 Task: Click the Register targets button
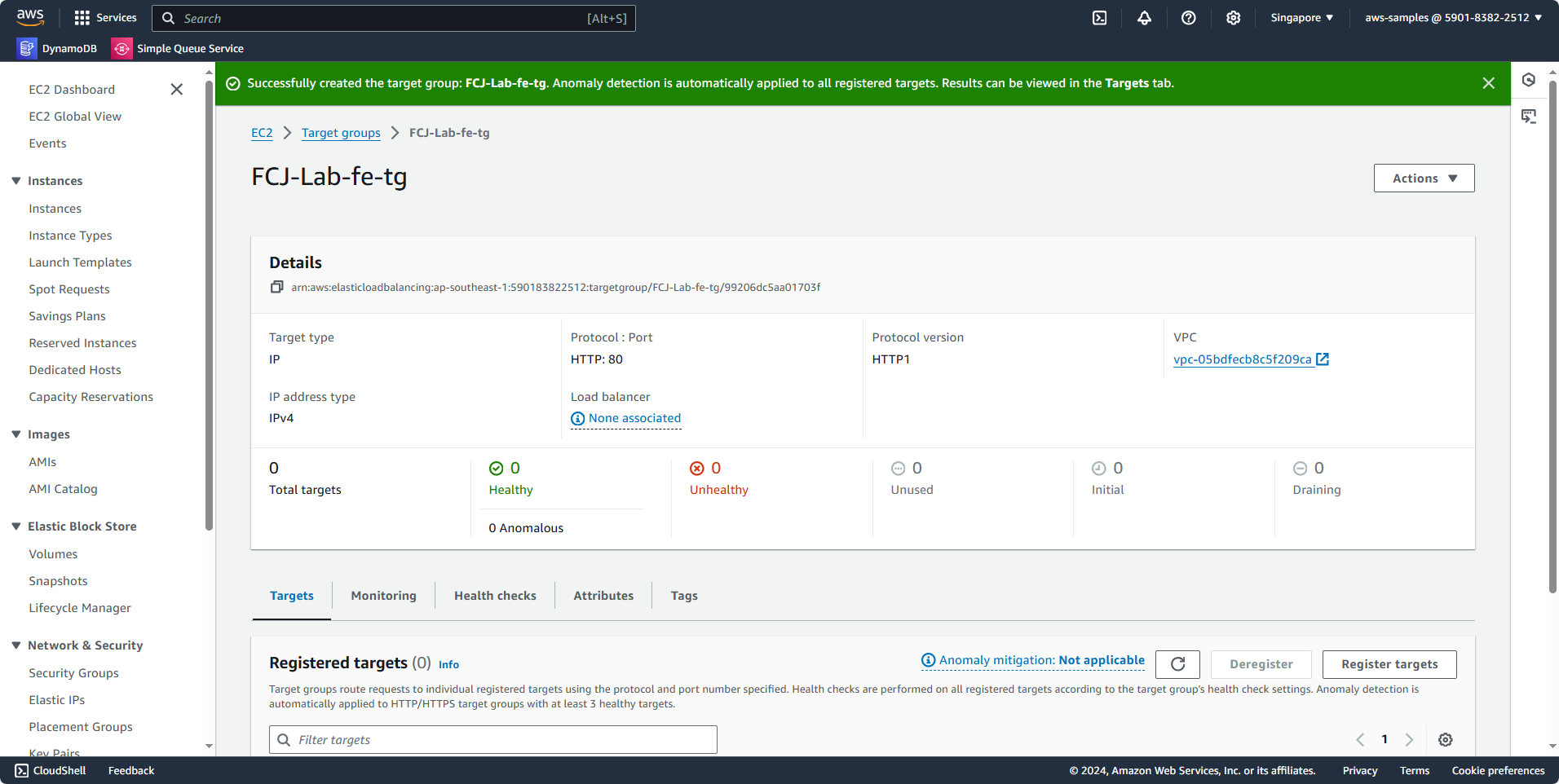[1389, 664]
